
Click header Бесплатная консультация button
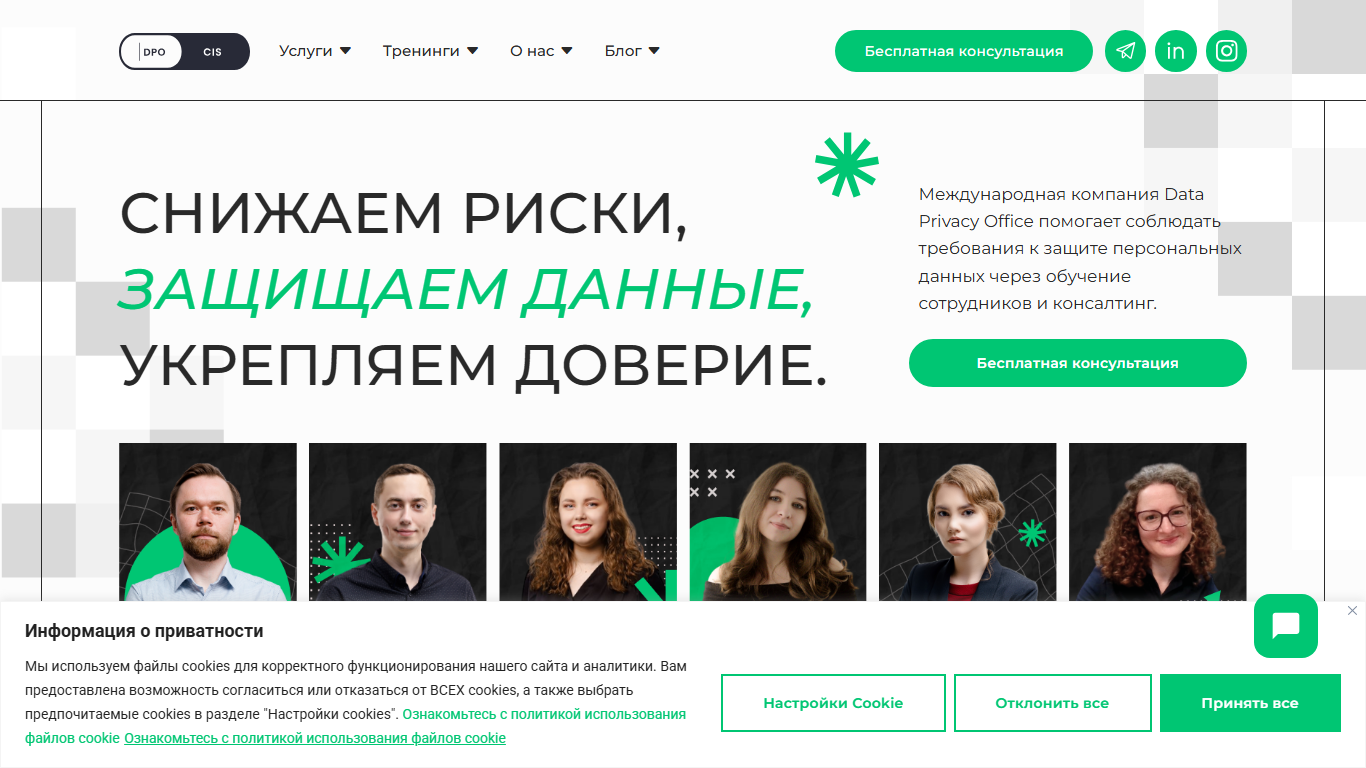(964, 51)
